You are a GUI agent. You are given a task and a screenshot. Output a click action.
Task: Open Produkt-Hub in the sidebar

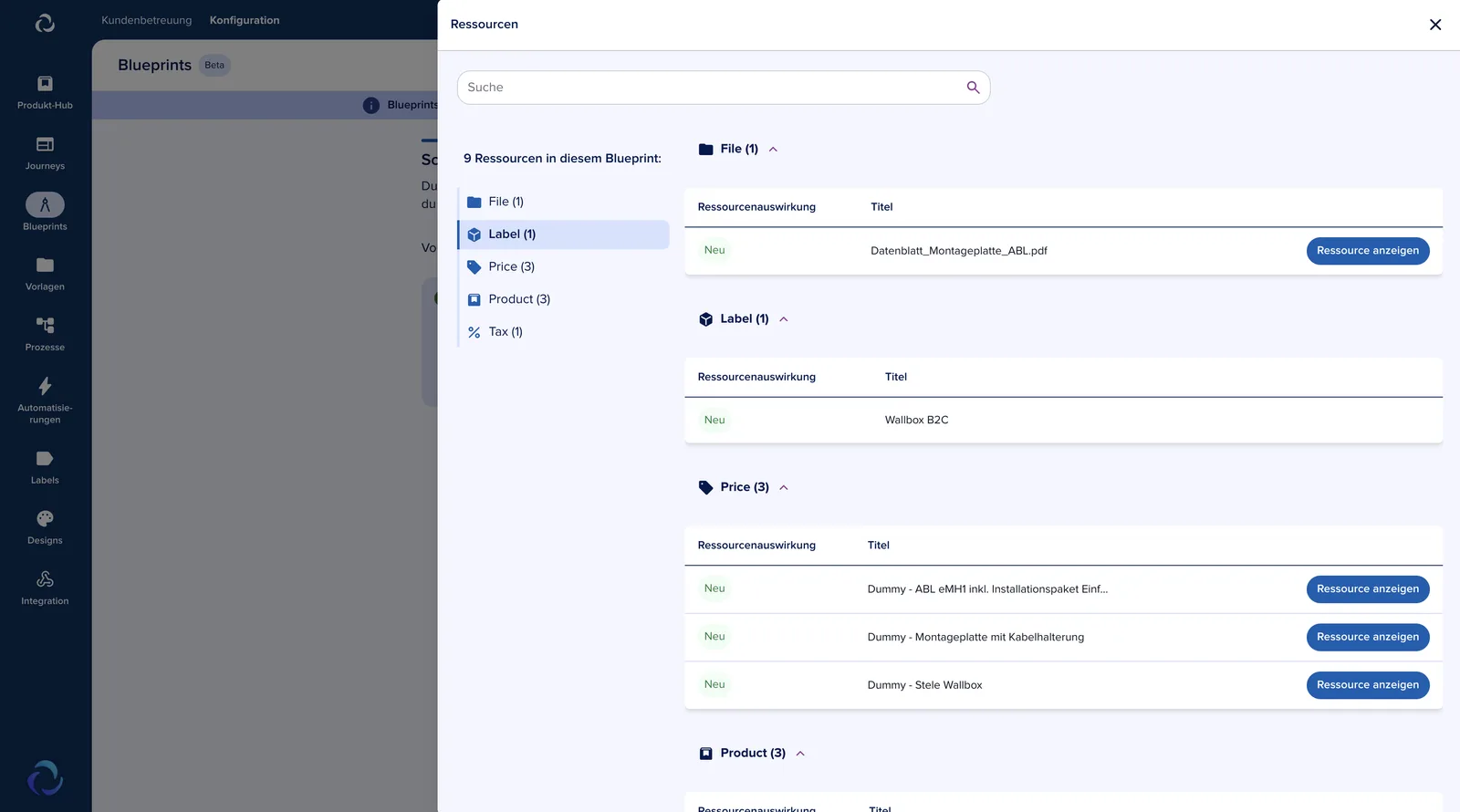[x=45, y=92]
